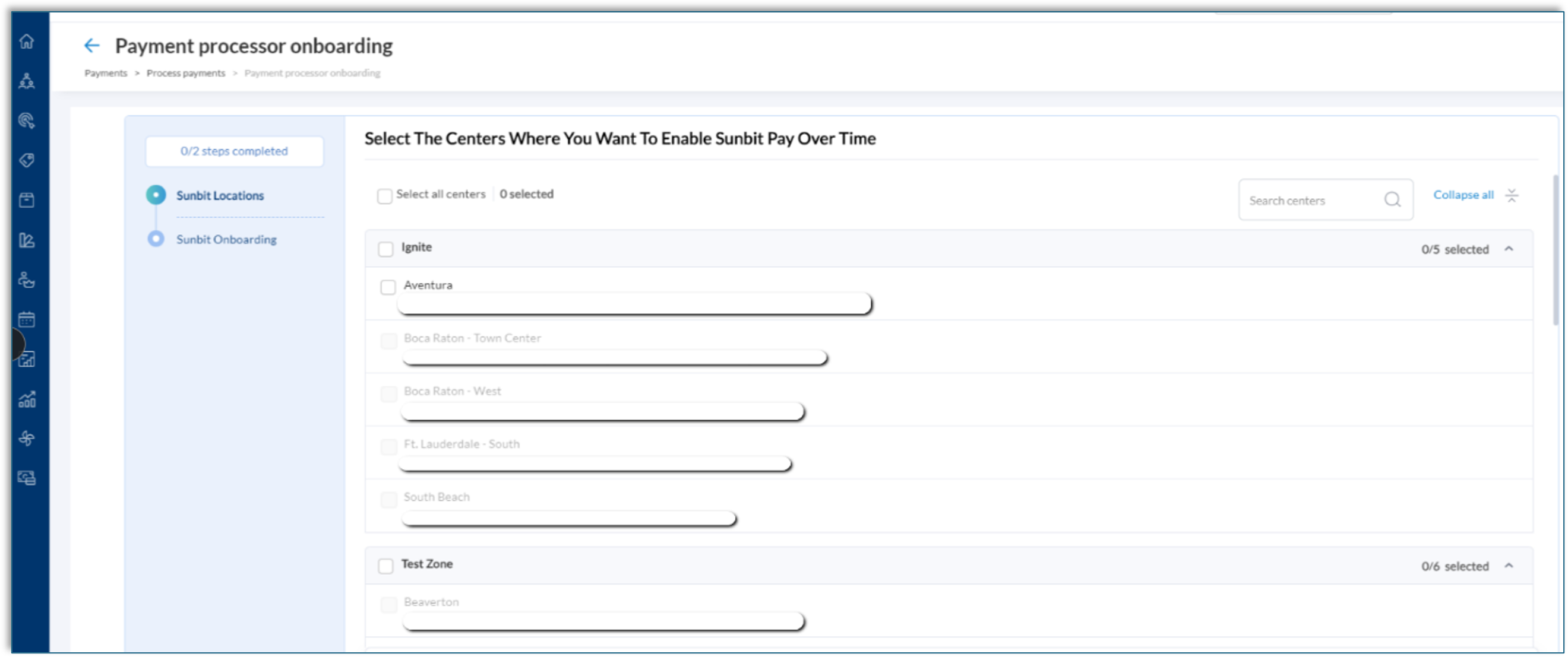Click the 0 selected label

point(526,194)
